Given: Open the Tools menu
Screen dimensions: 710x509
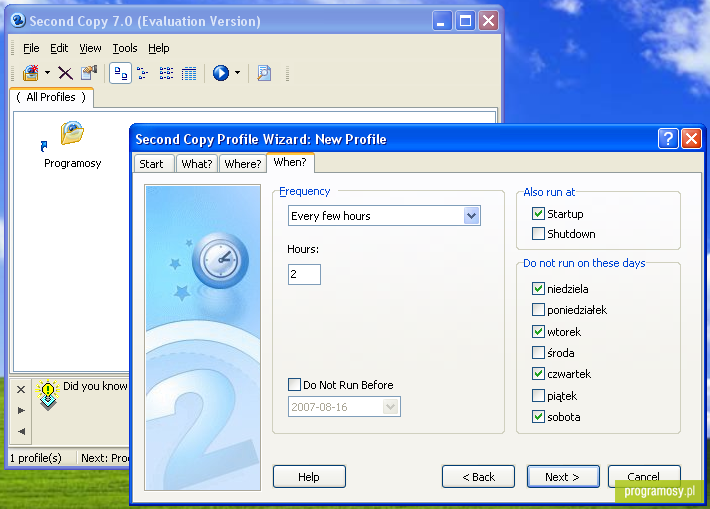Looking at the screenshot, I should 125,48.
